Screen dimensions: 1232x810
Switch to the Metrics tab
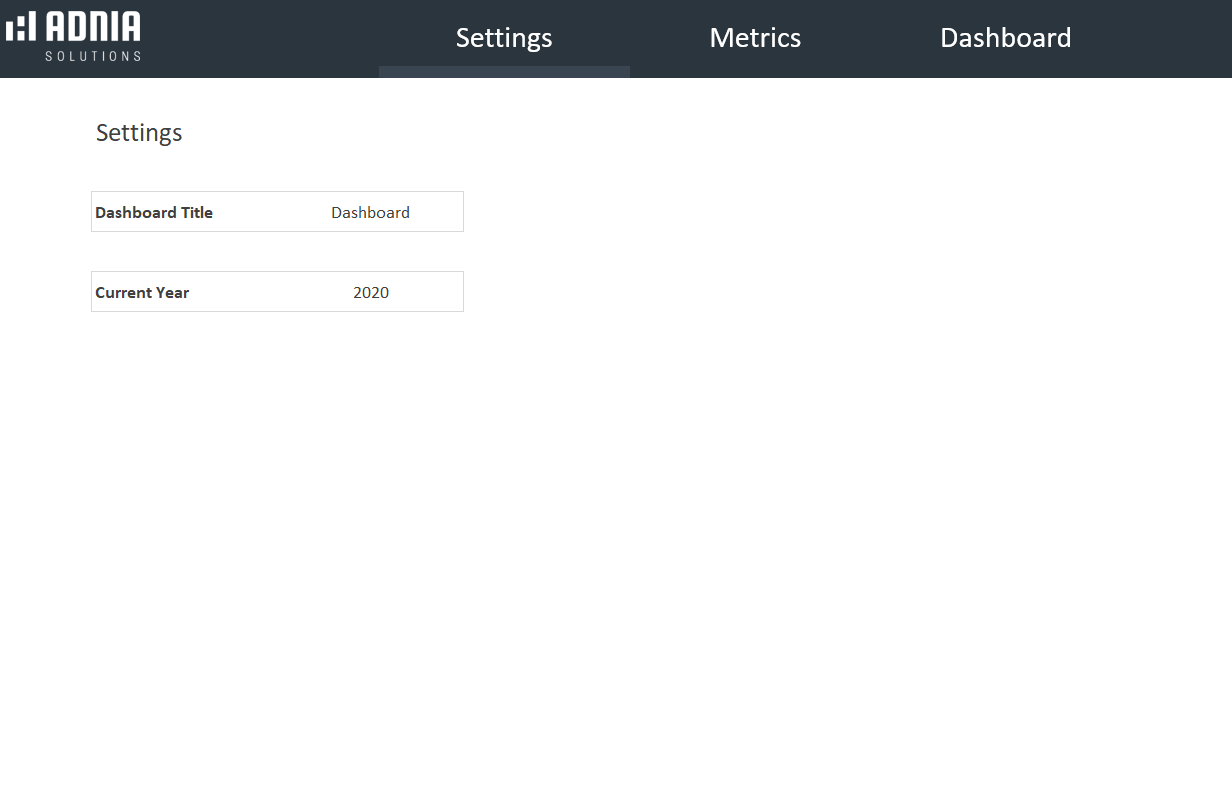click(755, 37)
